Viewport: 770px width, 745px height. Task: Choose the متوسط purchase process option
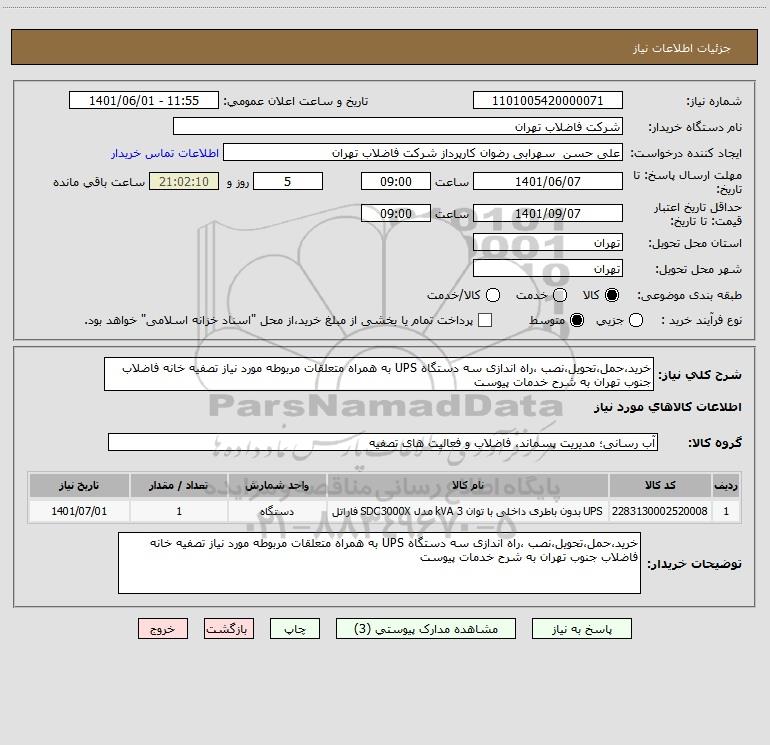577,320
